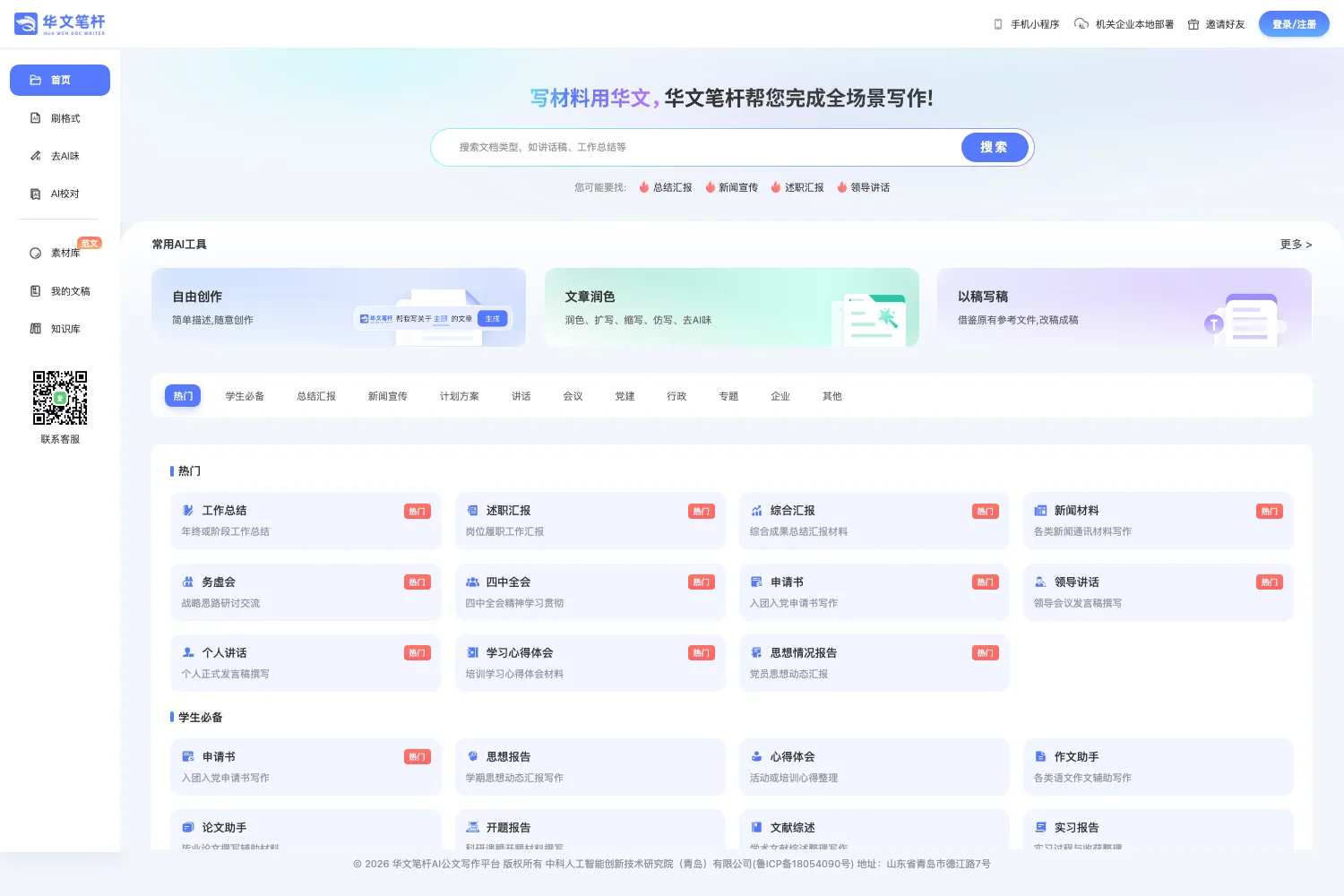Open the 首页 sidebar item
1344x896 pixels.
(60, 80)
